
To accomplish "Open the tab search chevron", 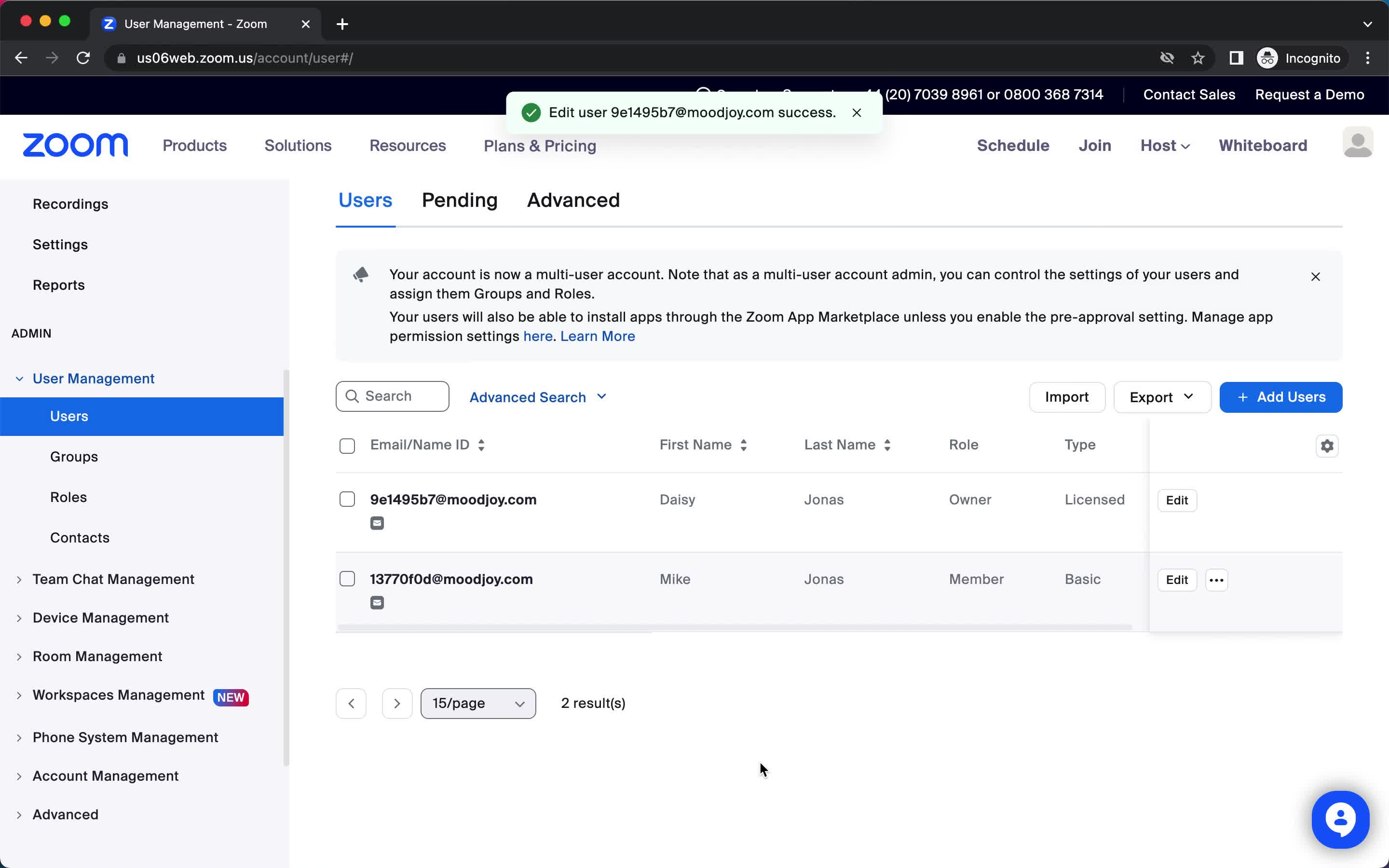I will tap(1368, 24).
